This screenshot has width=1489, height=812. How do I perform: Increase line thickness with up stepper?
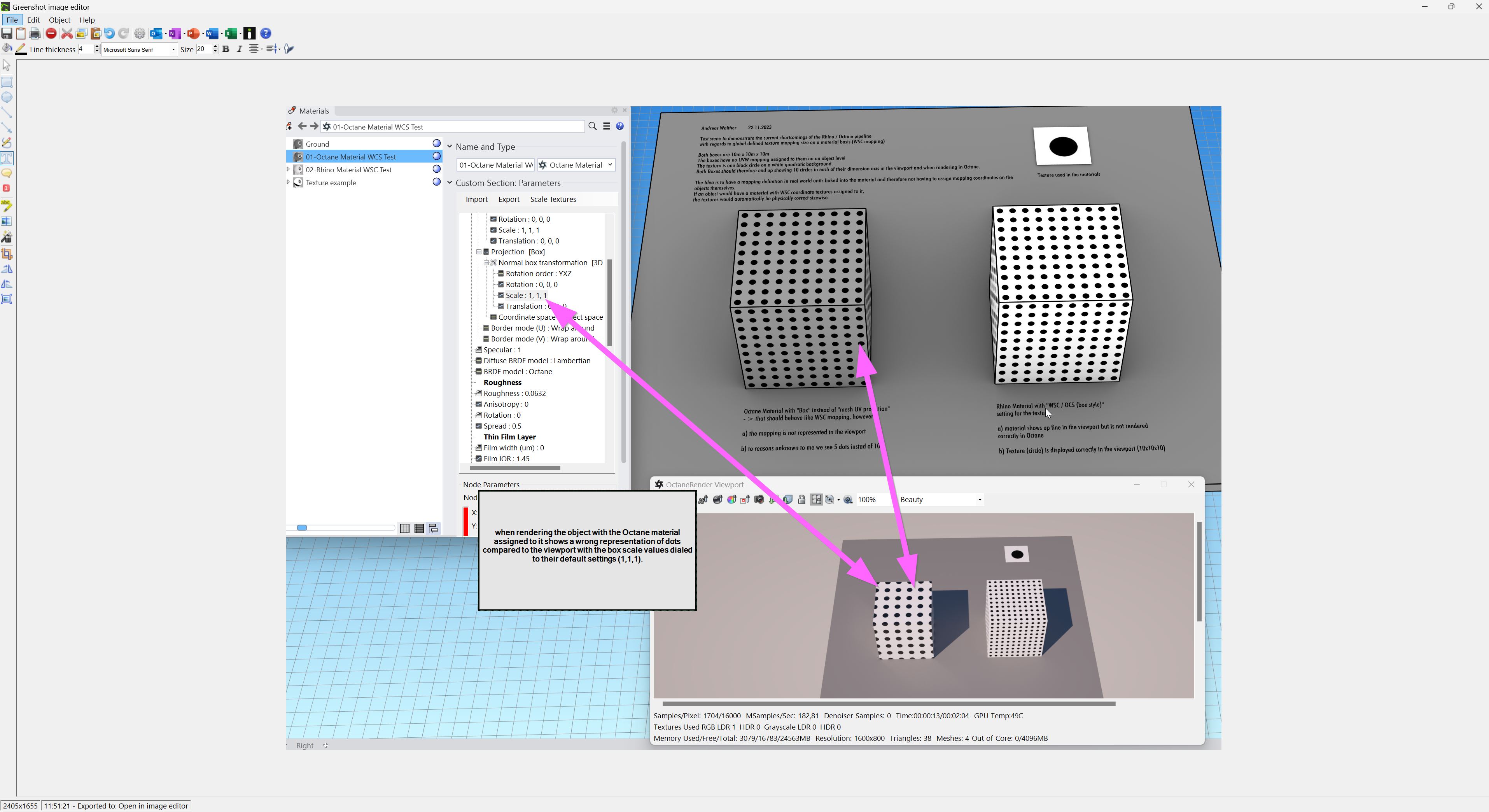pyautogui.click(x=97, y=47)
